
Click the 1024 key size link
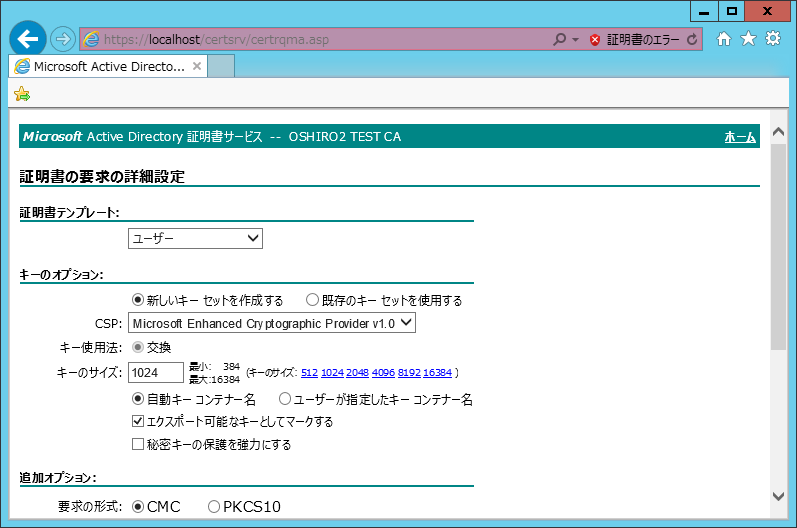[332, 372]
